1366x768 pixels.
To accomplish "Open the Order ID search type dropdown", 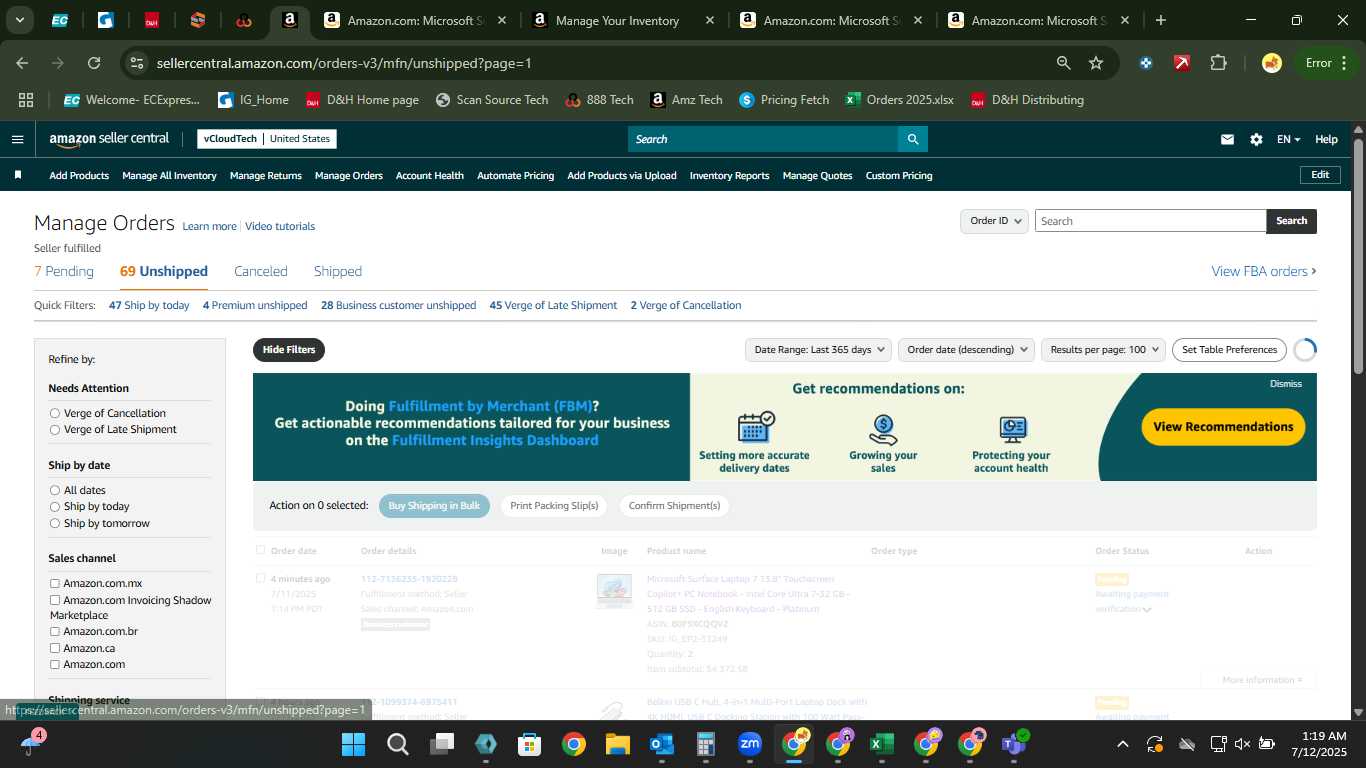I will coord(994,221).
